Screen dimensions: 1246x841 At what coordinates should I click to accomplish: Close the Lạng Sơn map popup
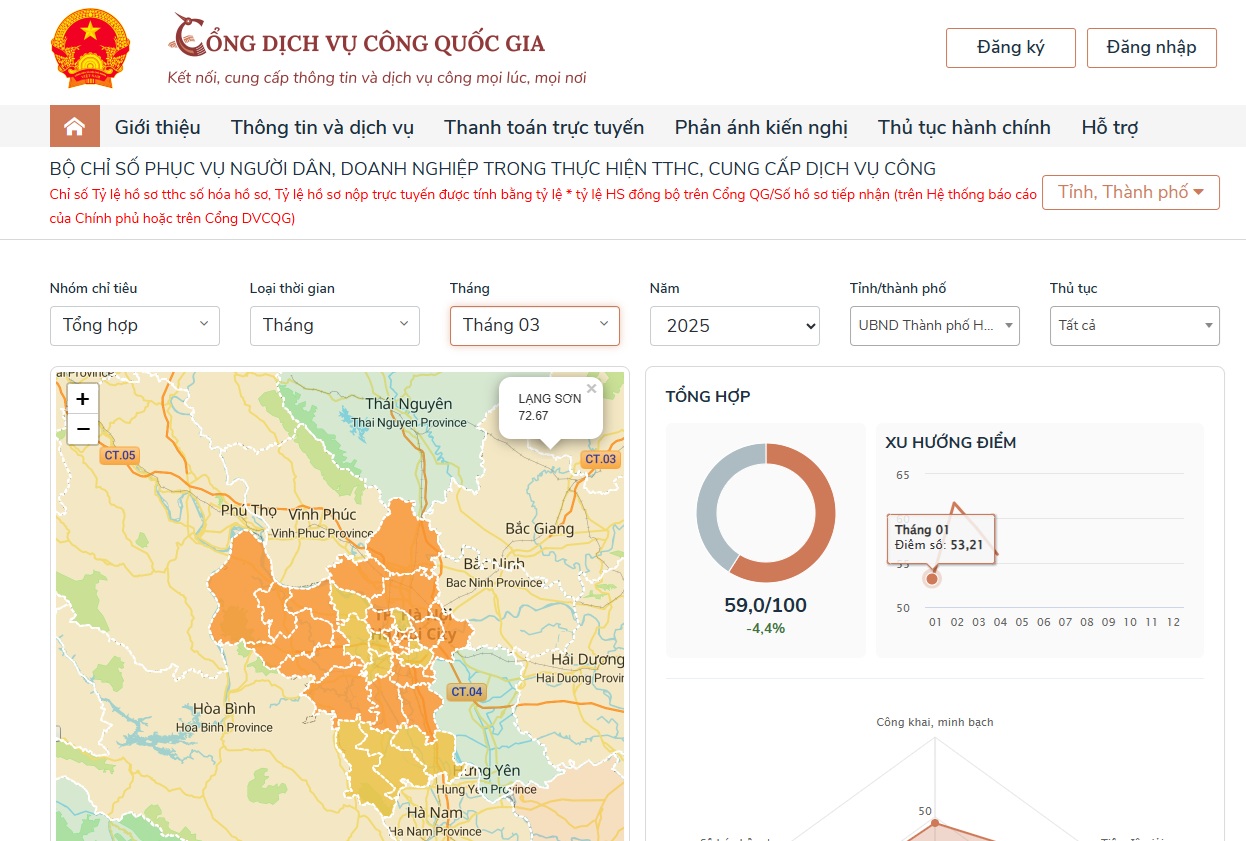point(591,389)
